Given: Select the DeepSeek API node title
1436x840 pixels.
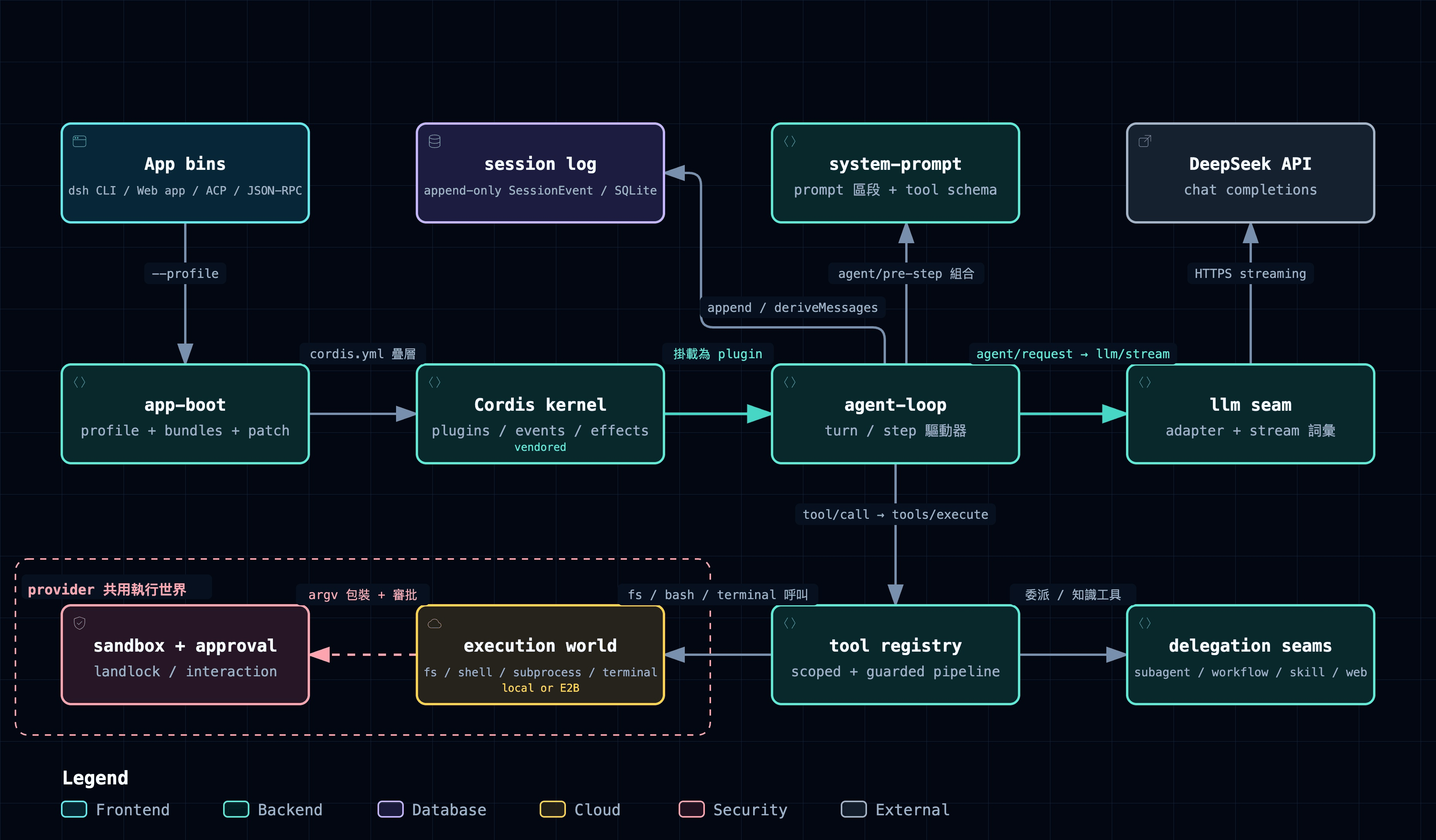Looking at the screenshot, I should 1250,164.
